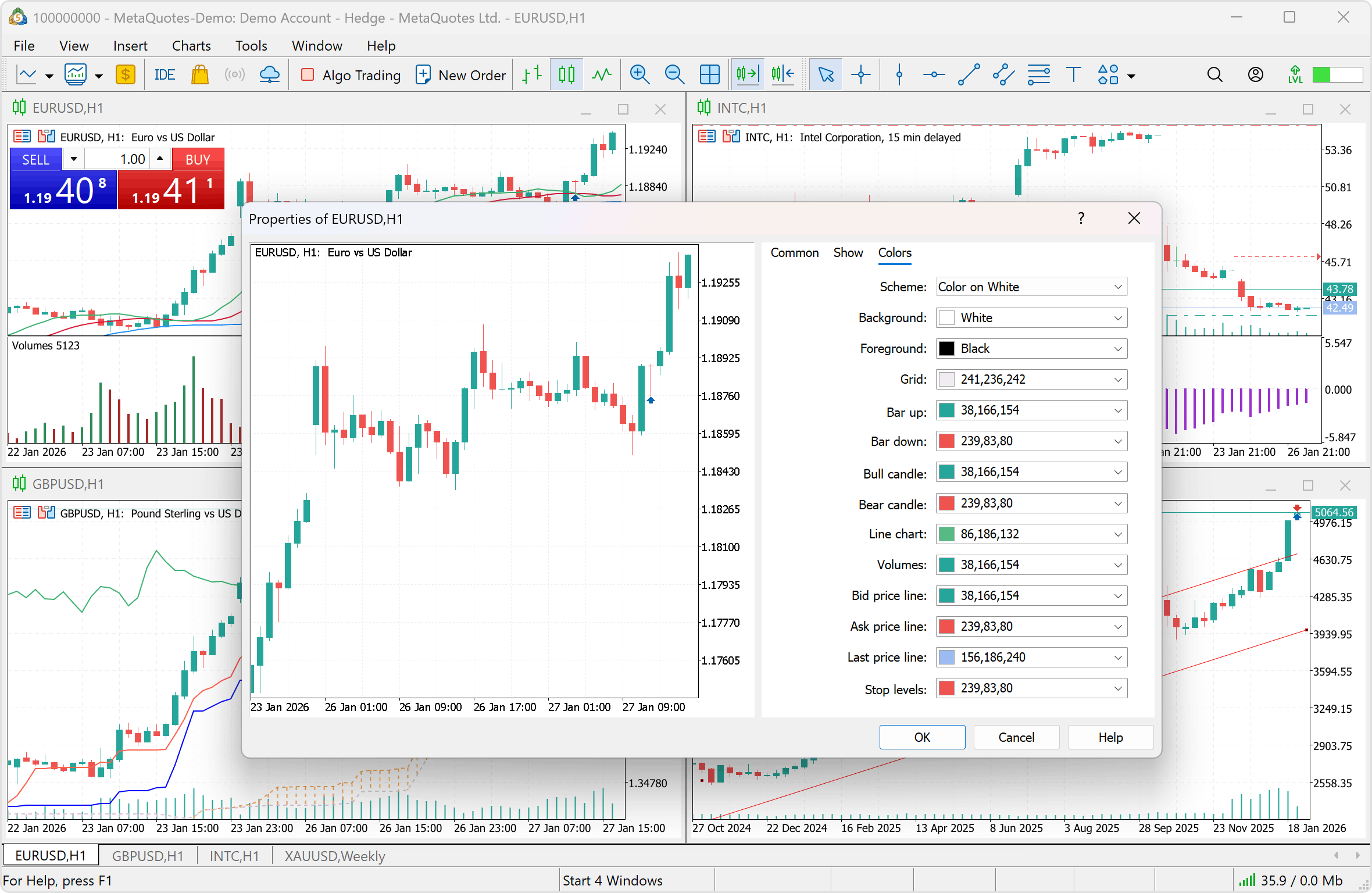Click the red BUY button
This screenshot has height=893, width=1372.
198,159
